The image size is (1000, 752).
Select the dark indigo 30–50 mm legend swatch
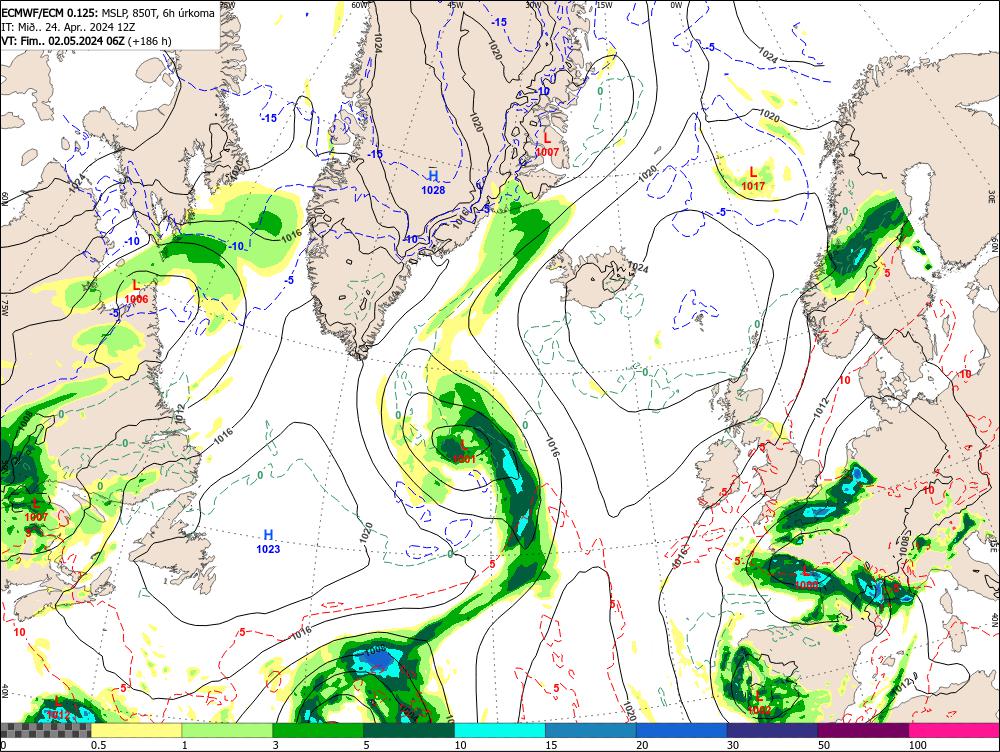(772, 730)
